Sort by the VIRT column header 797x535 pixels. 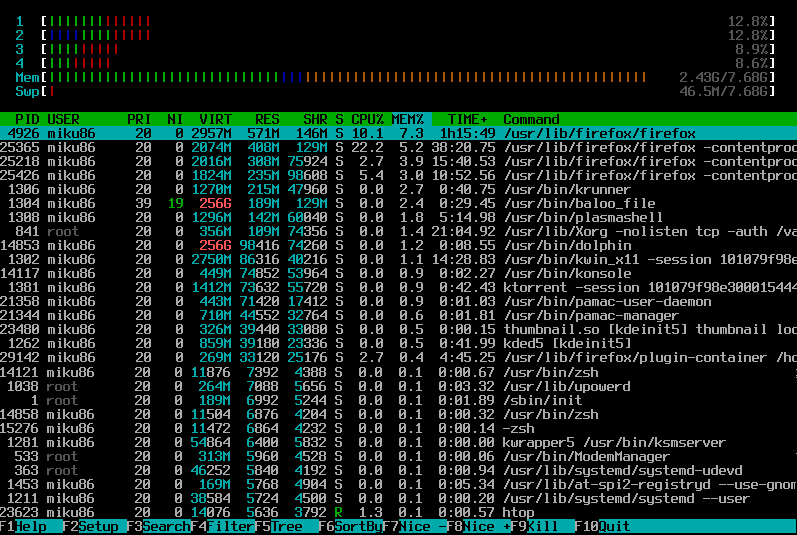click(x=215, y=119)
